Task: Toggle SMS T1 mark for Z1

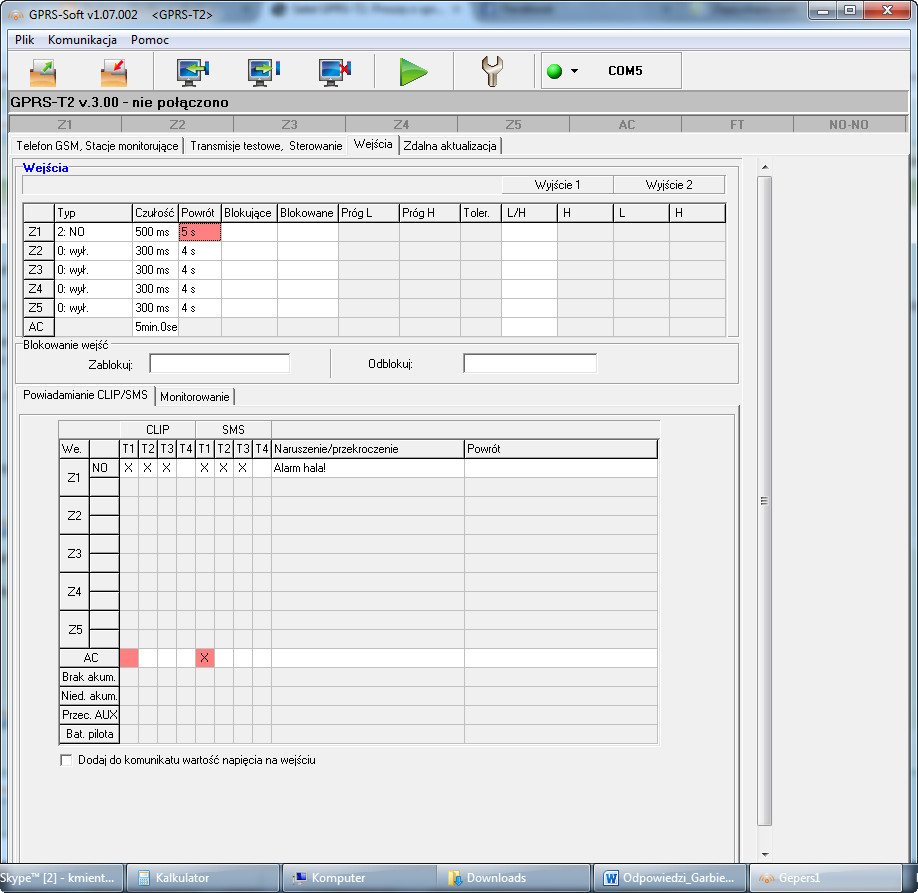Action: (x=204, y=468)
